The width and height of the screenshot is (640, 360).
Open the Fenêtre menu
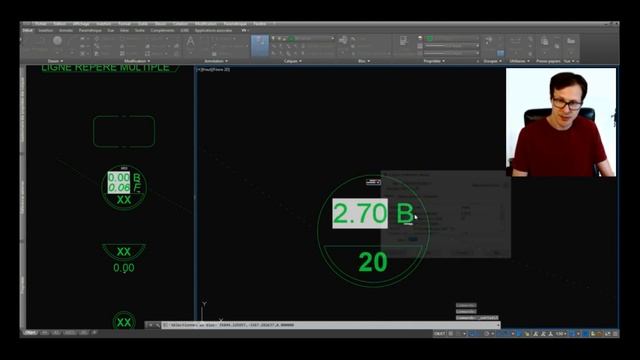(x=260, y=24)
